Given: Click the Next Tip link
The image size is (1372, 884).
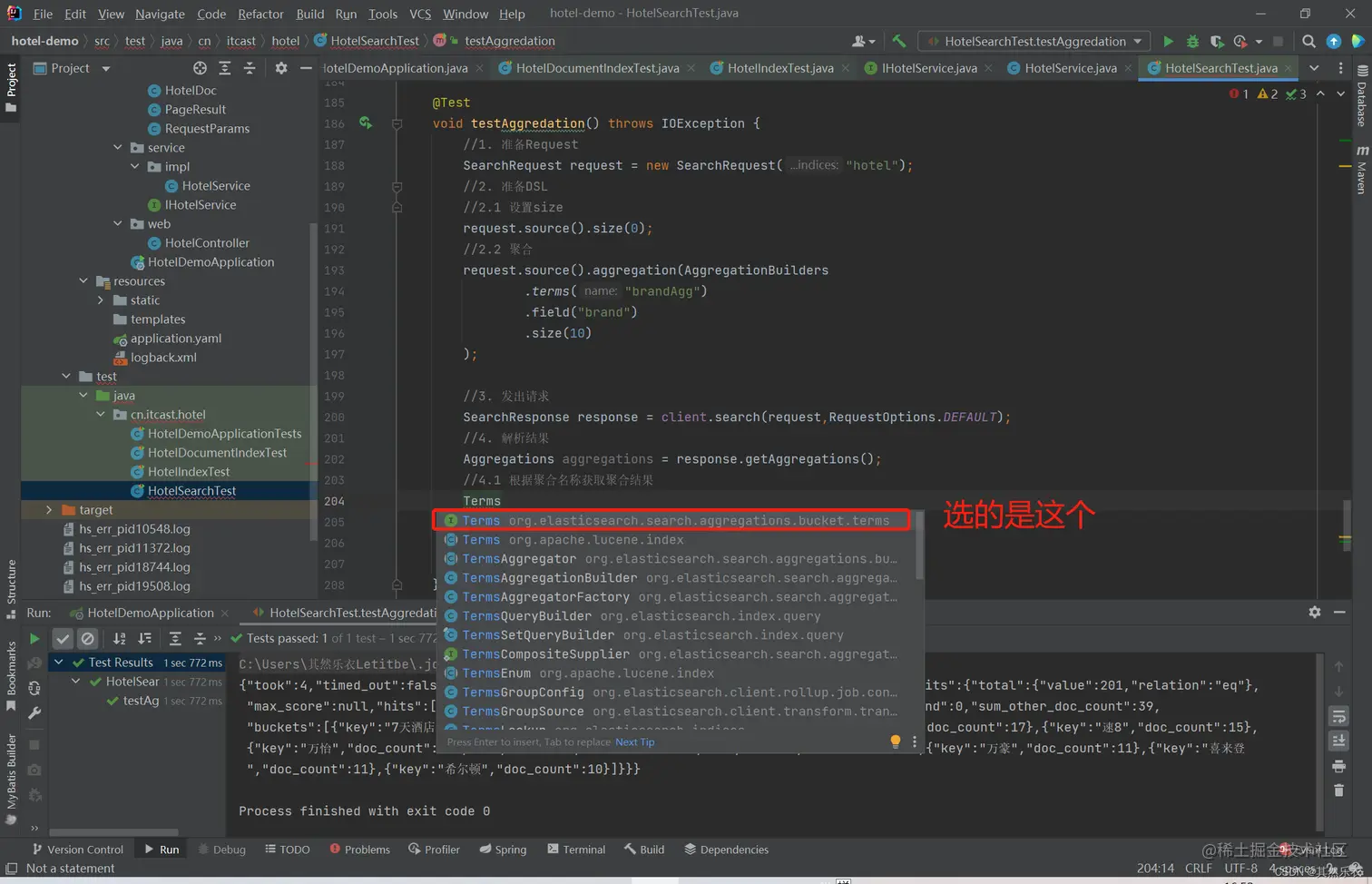Looking at the screenshot, I should point(634,742).
